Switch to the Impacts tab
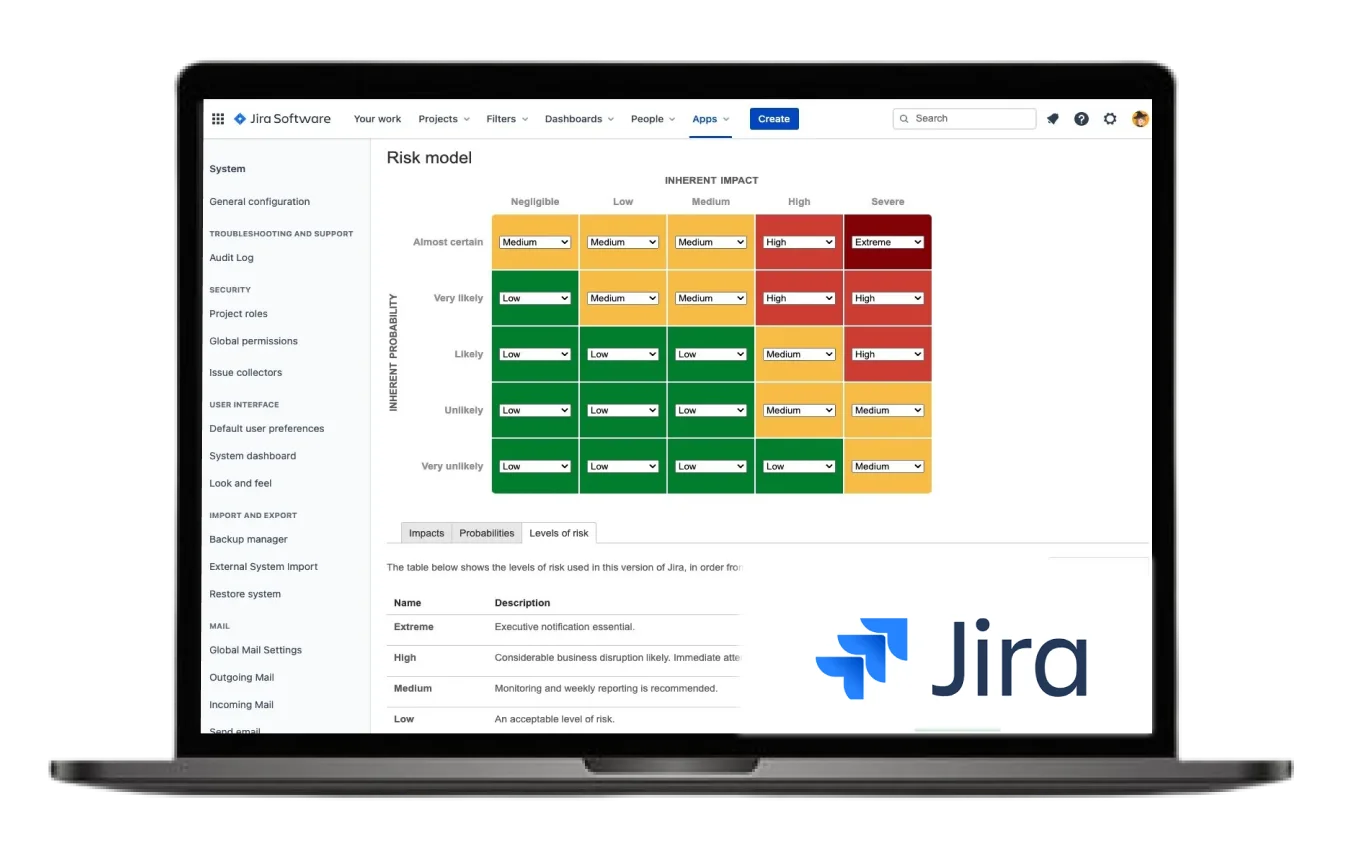 coord(426,533)
